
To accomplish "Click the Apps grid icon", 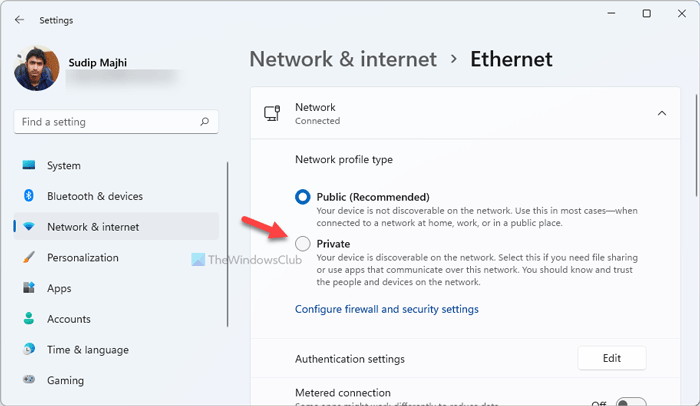I will tap(29, 289).
